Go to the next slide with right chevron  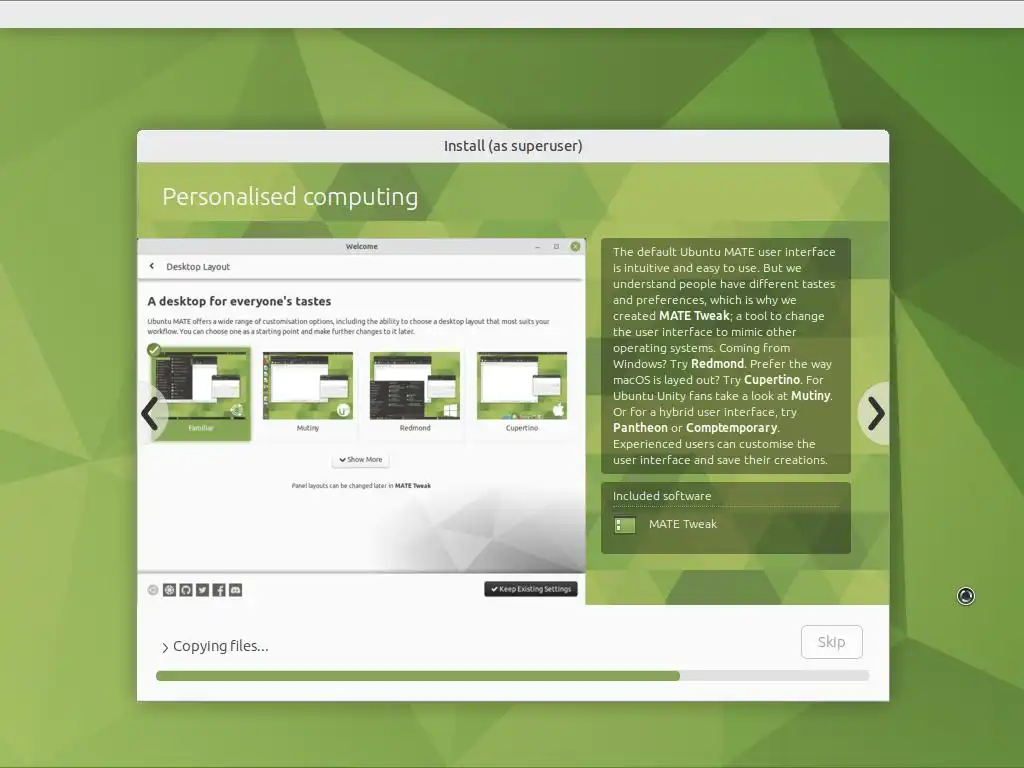tap(875, 413)
